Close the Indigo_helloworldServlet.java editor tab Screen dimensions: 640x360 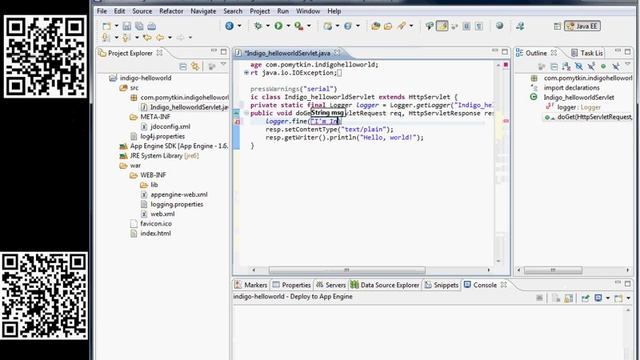click(x=337, y=53)
